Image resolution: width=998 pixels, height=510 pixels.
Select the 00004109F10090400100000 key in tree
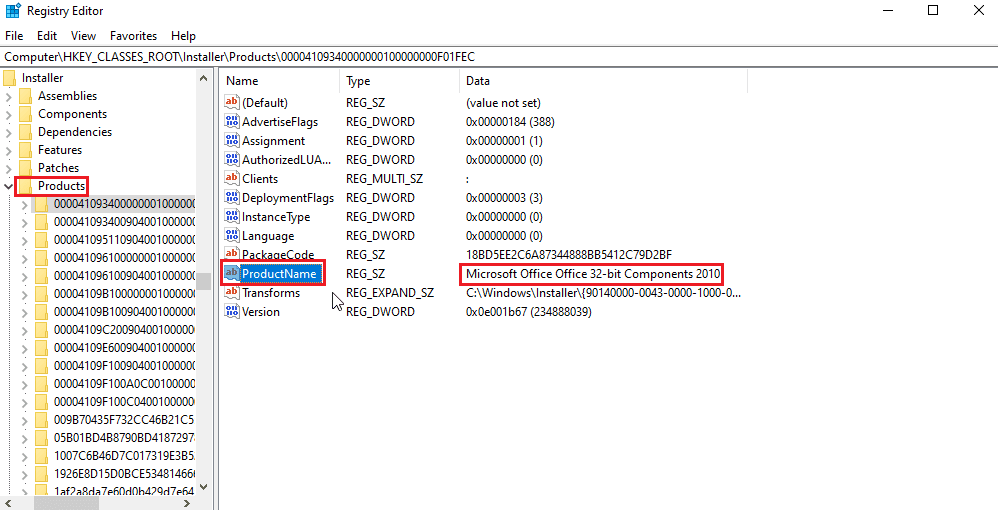[x=125, y=367]
